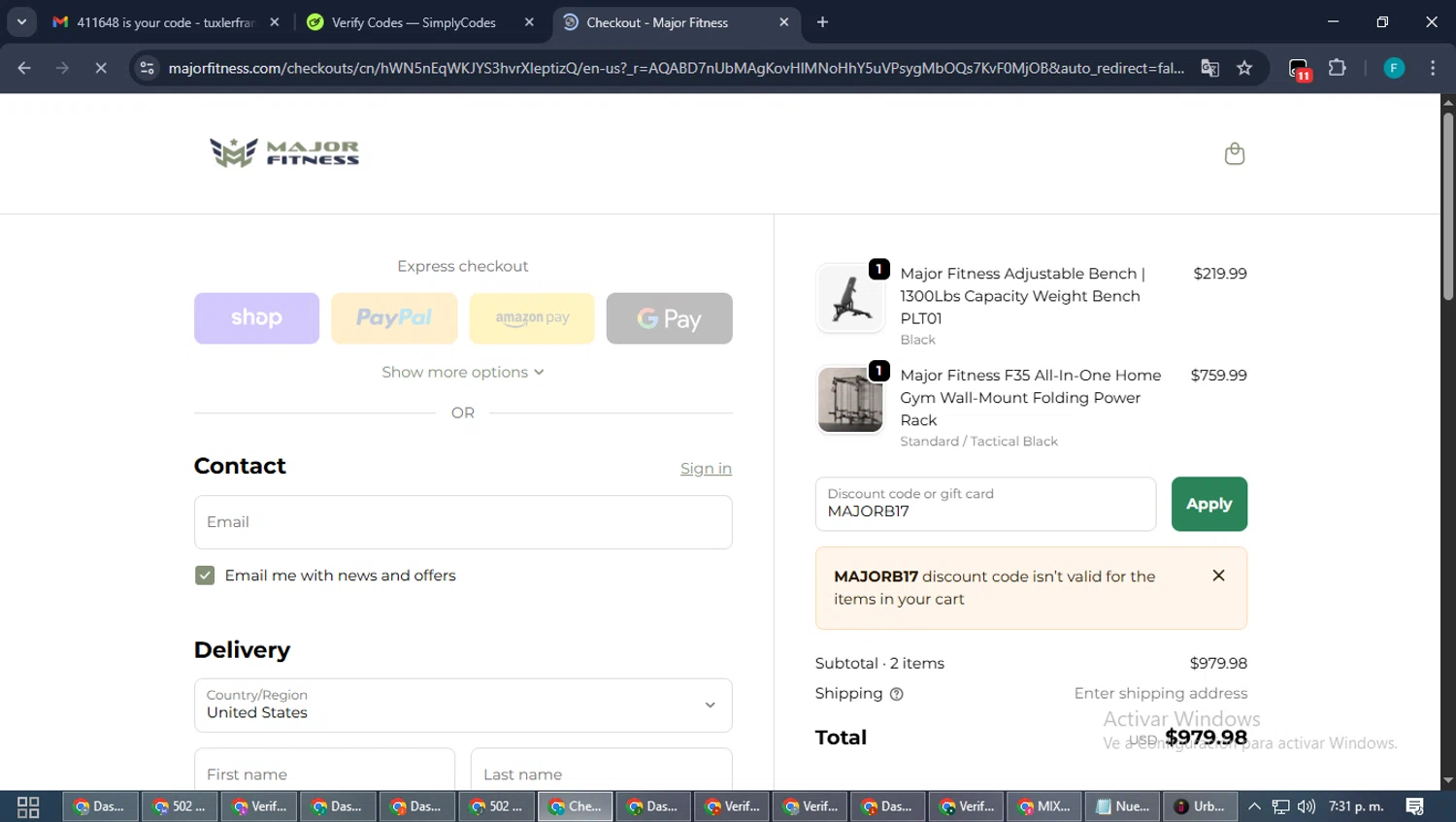
Task: Open the MIX taskbar window
Action: (1043, 806)
